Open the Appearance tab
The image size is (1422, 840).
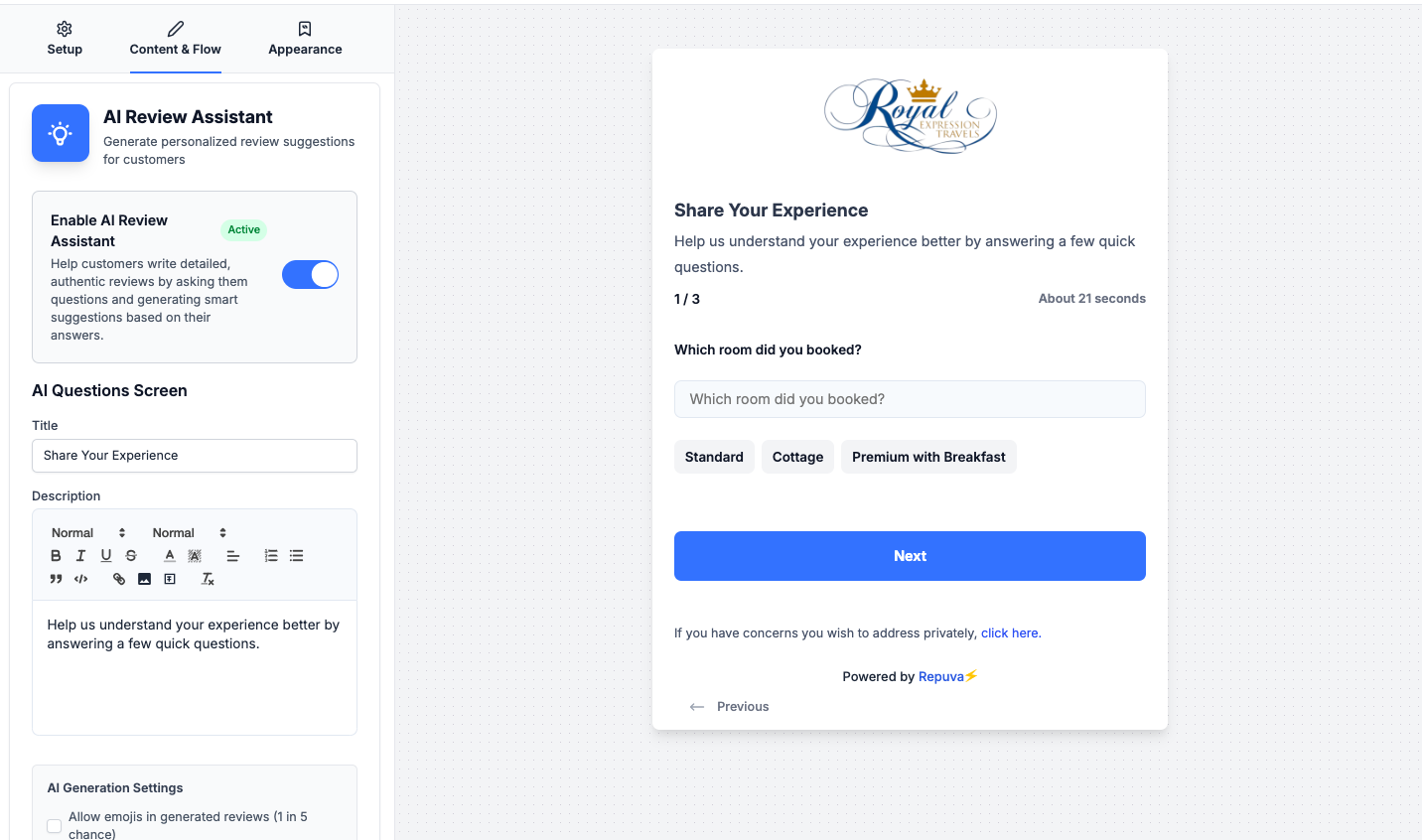coord(305,38)
